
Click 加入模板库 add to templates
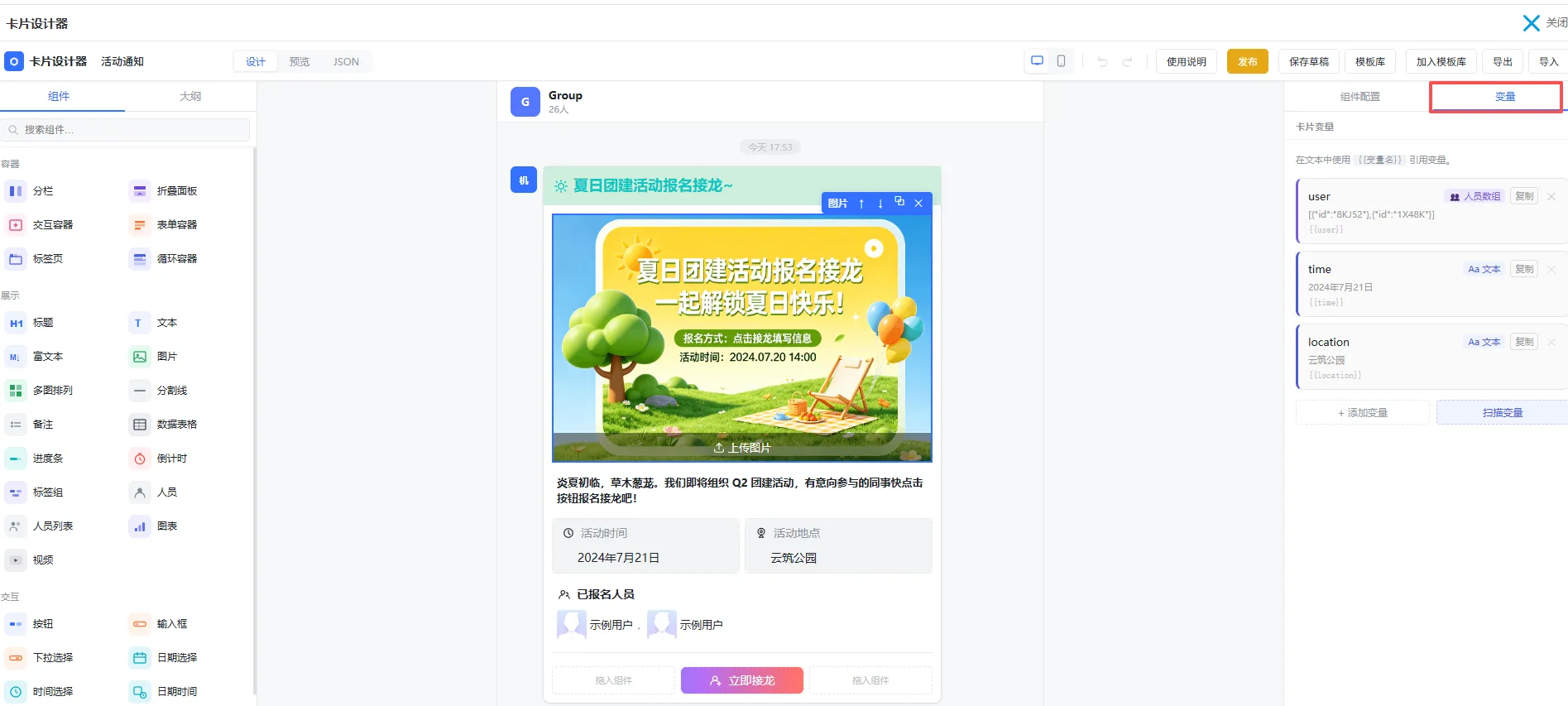1441,62
